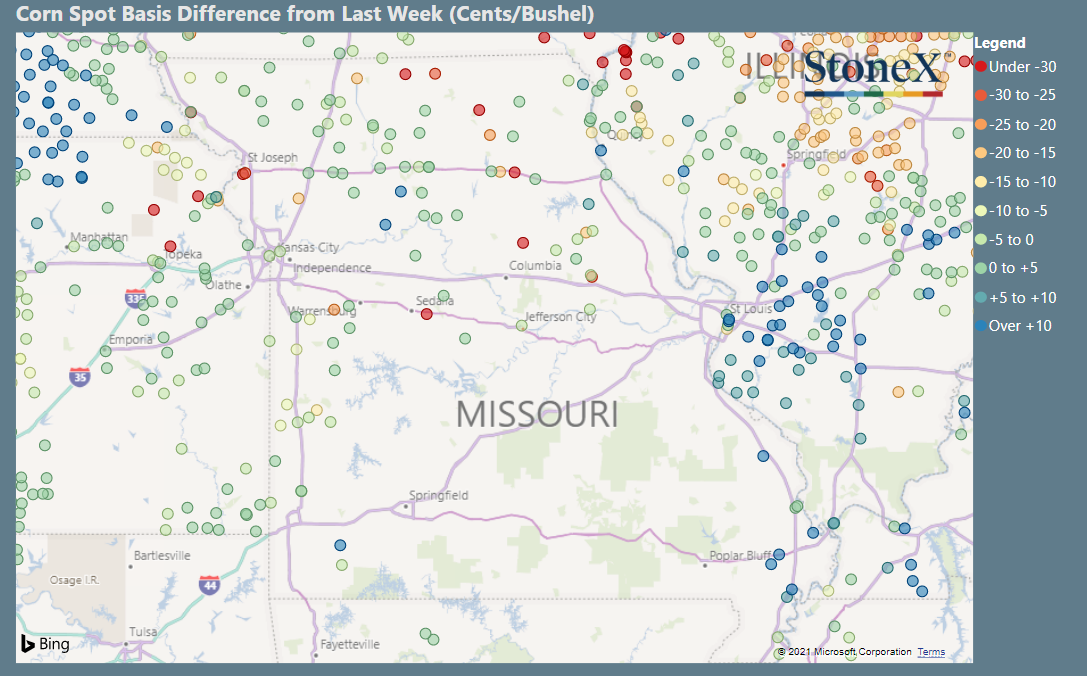The image size is (1087, 676).
Task: Click the '+5 to +10' legend dot
Action: [x=980, y=297]
